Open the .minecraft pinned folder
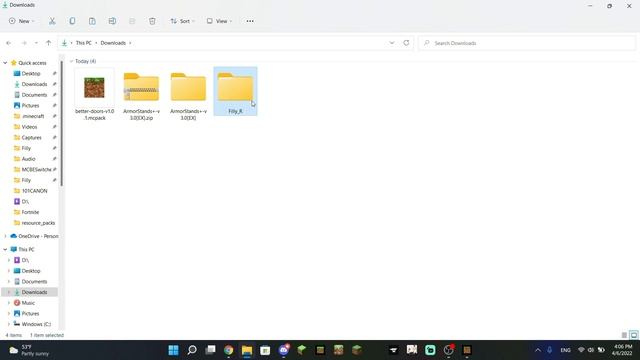 tap(33, 116)
